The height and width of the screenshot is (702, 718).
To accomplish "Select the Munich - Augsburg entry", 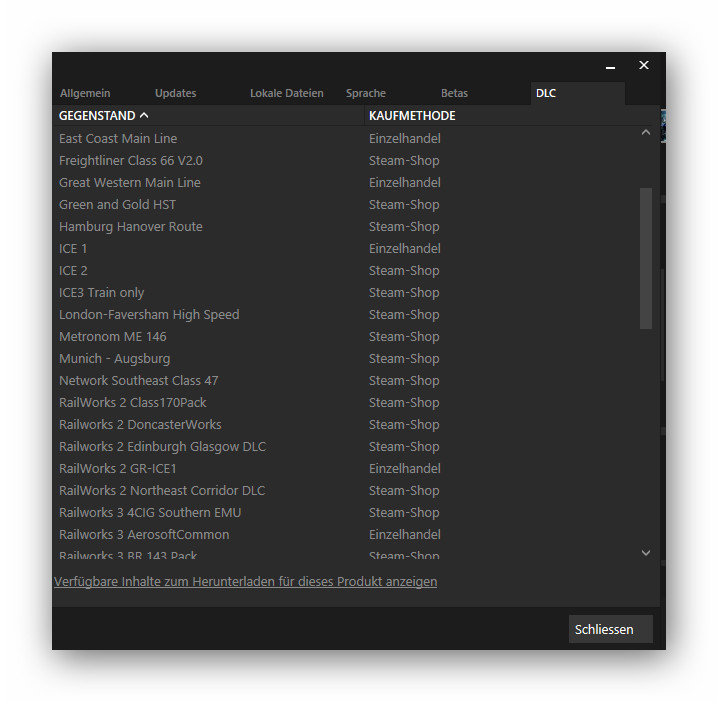I will (x=114, y=358).
